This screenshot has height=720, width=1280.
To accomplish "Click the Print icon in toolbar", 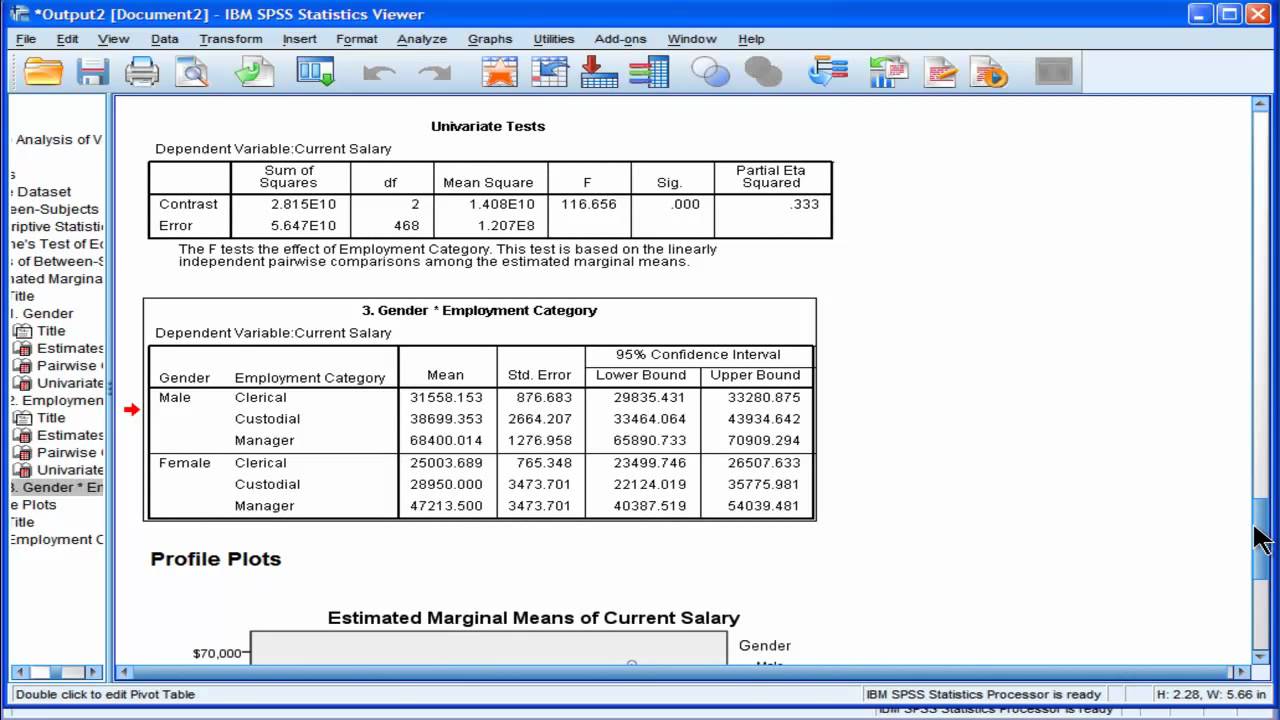I will tap(142, 73).
